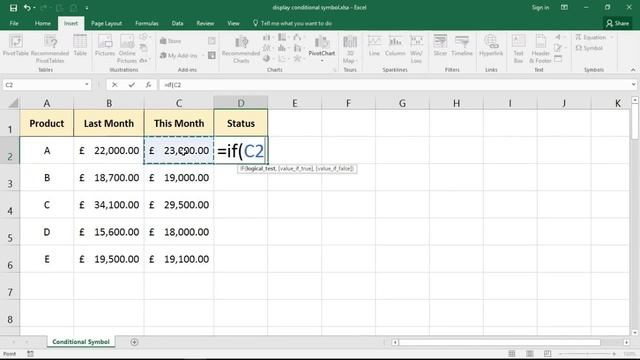Cancel the formula entry with X
Viewport: 640px width, 360px height.
[115, 85]
